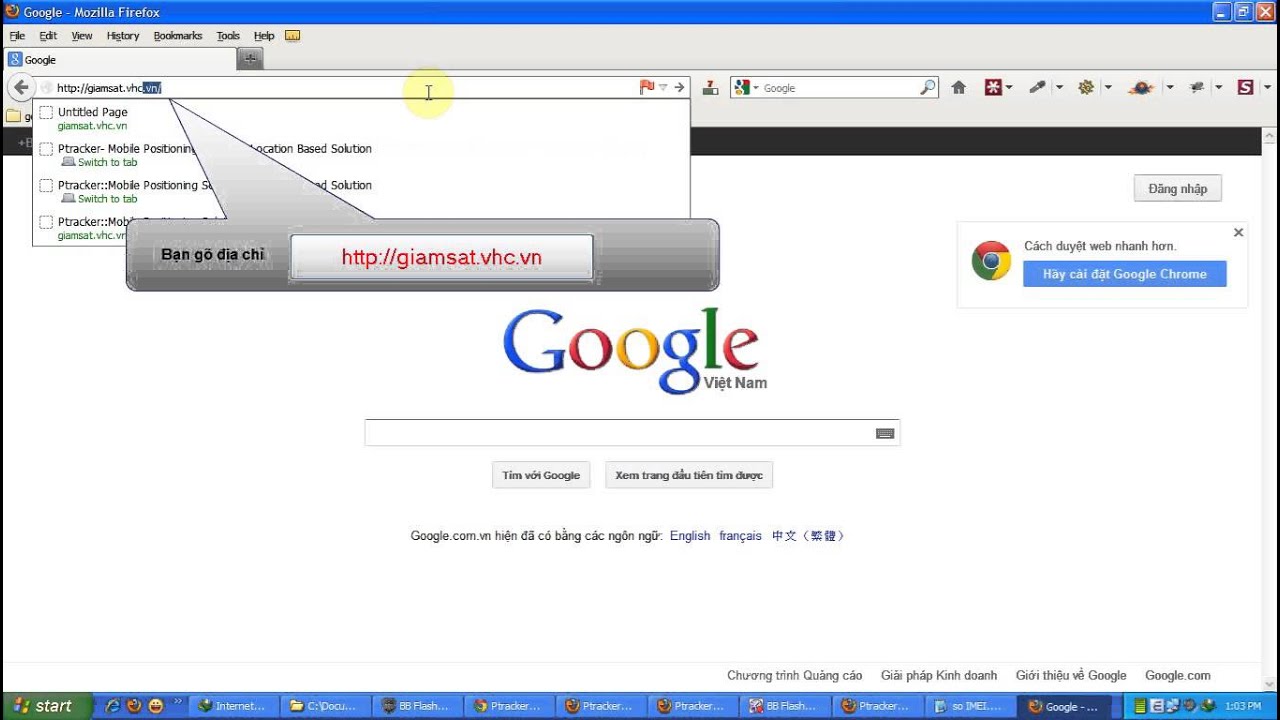
Task: Choose 'Ptracker::Mobile Positioning S' suggestion row
Action: (x=361, y=191)
